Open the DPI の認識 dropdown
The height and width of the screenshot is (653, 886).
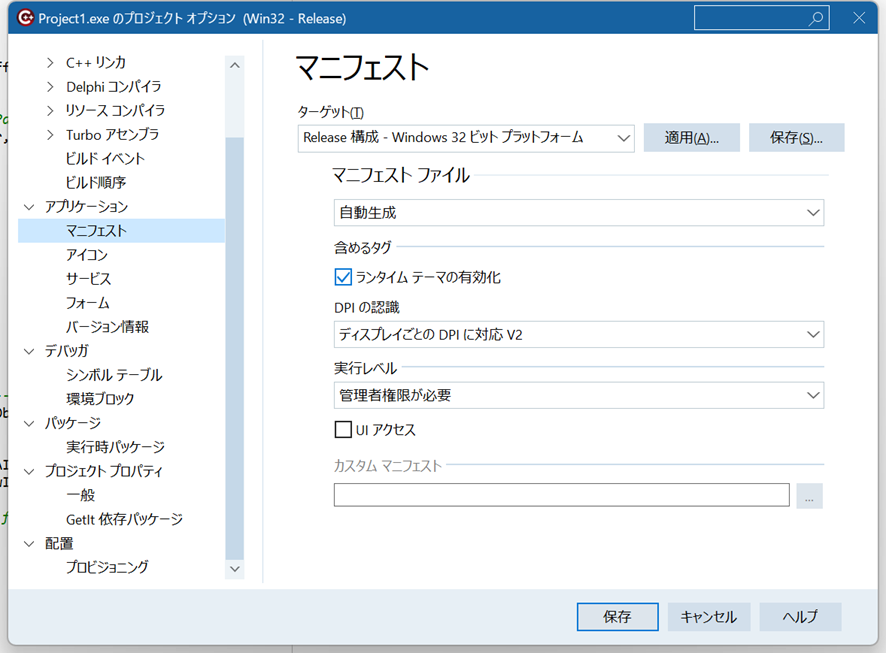coord(578,335)
